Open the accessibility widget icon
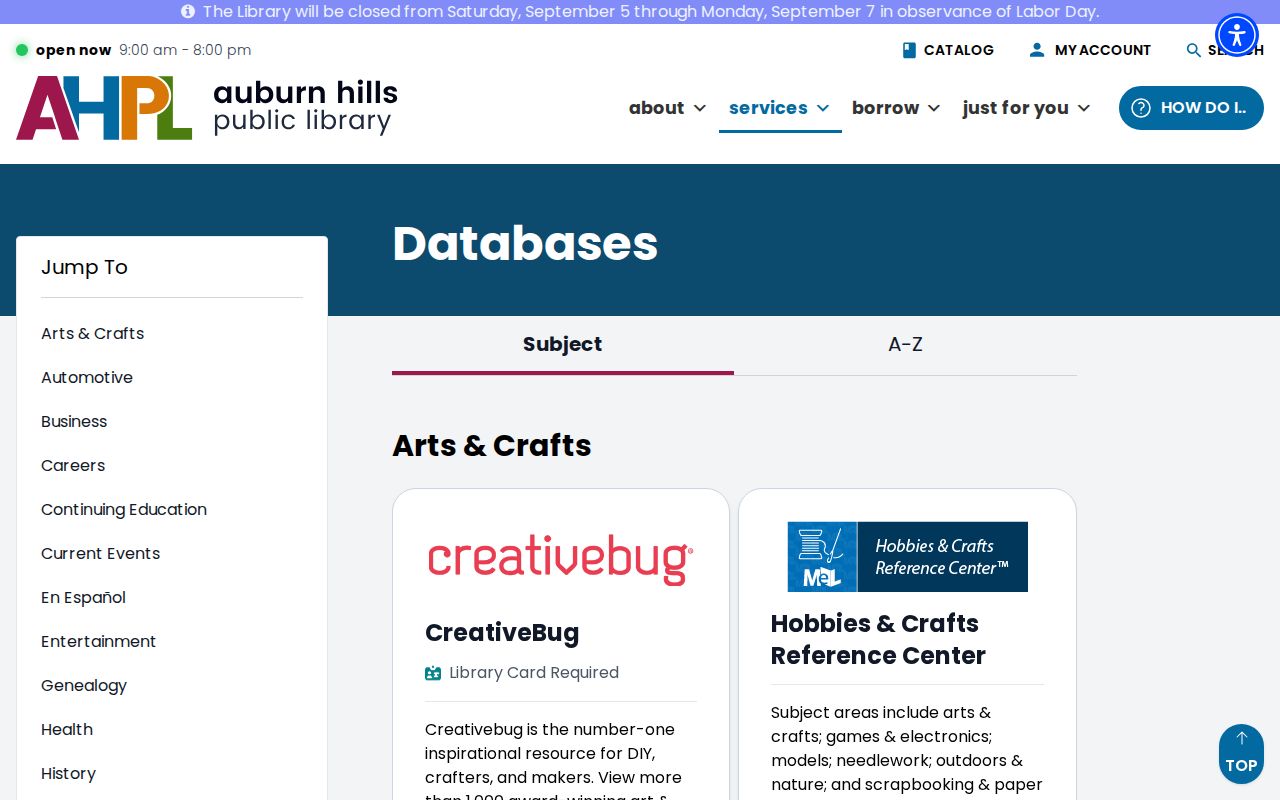Image resolution: width=1280 pixels, height=800 pixels. coord(1237,36)
